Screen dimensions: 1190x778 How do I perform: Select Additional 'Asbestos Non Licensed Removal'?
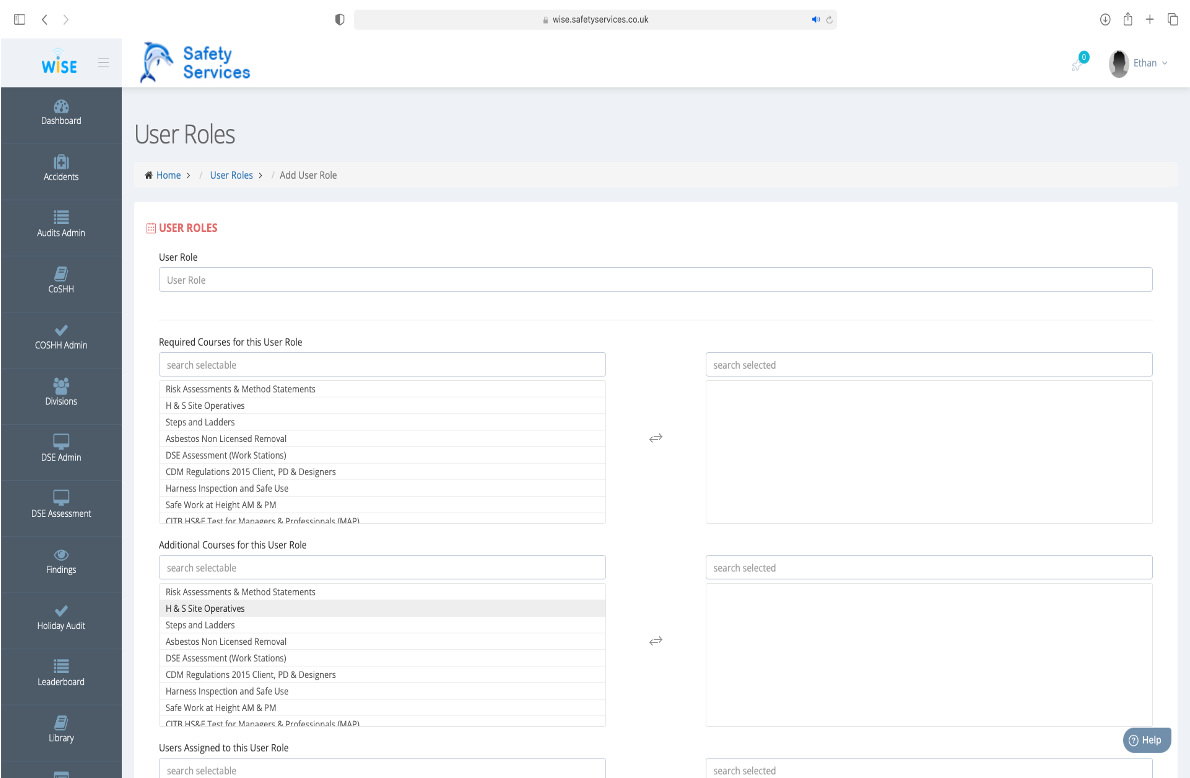click(x=382, y=641)
